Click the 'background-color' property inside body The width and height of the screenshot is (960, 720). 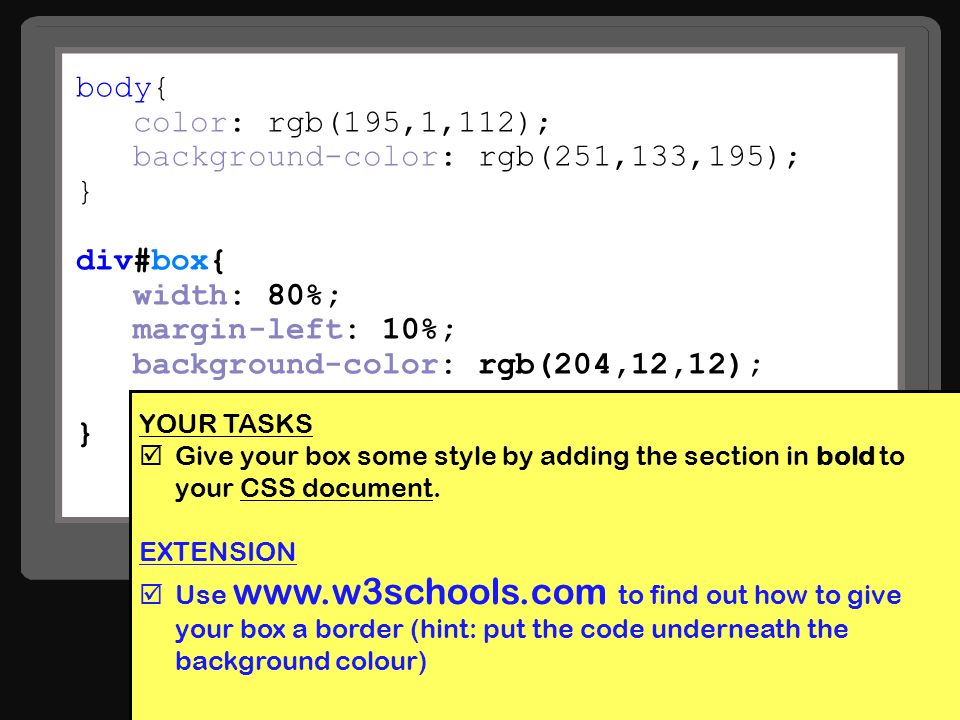(x=285, y=157)
